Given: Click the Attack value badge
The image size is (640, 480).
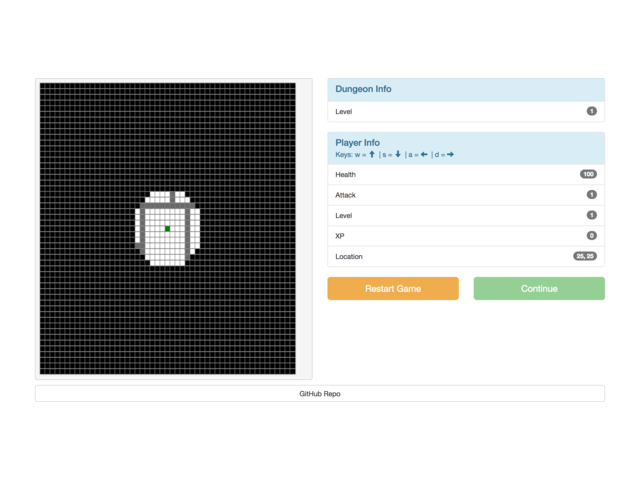Looking at the screenshot, I should pyautogui.click(x=592, y=195).
